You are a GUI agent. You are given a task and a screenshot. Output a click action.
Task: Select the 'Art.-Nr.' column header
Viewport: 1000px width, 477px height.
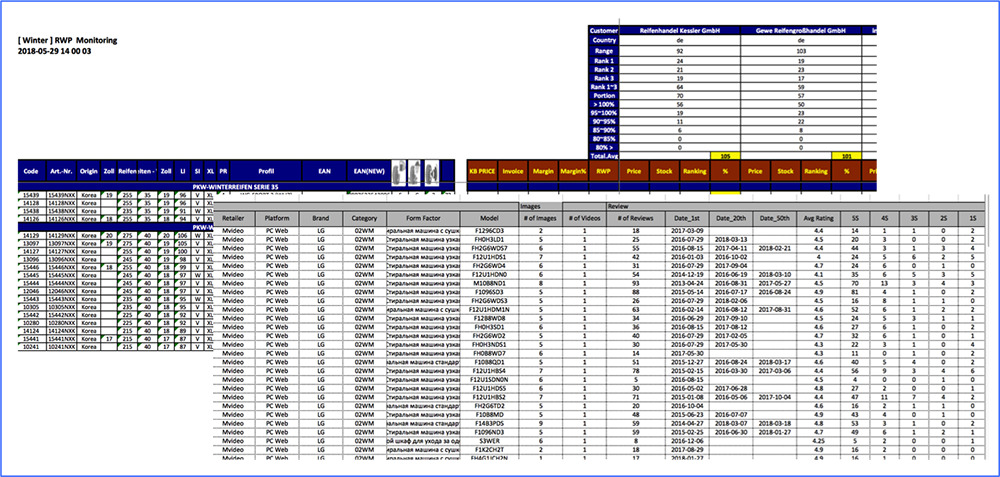(x=59, y=171)
